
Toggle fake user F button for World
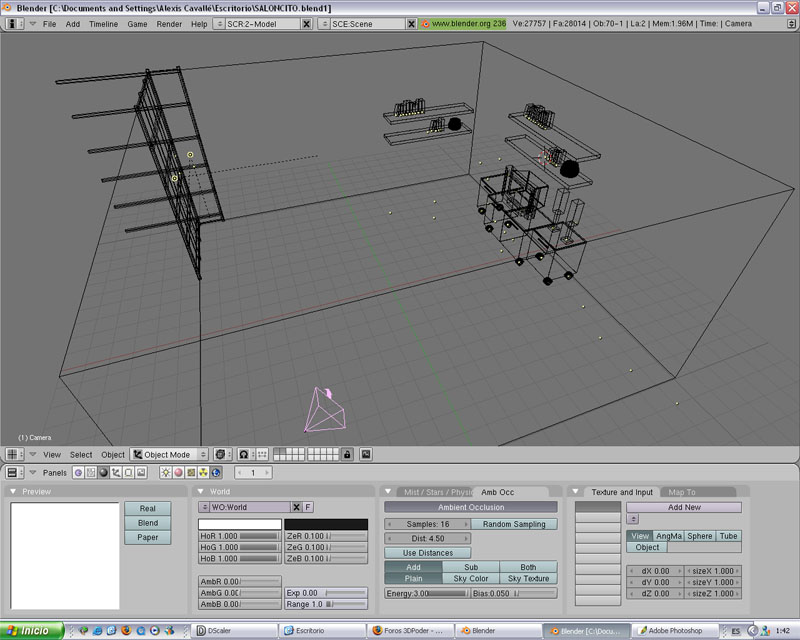click(308, 507)
